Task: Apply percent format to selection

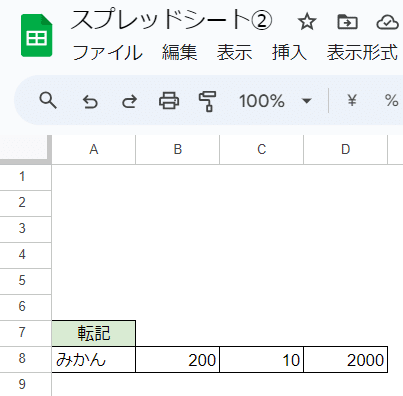Action: (391, 100)
